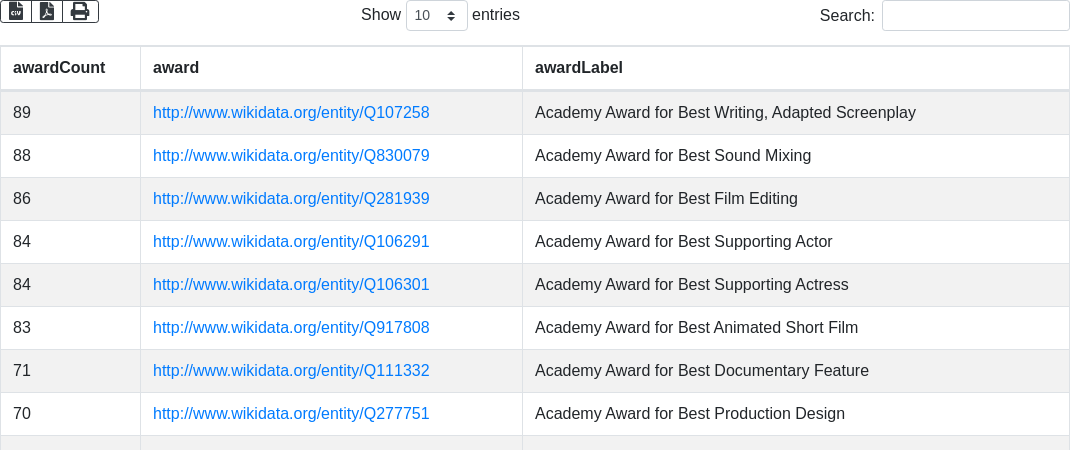The image size is (1070, 450).
Task: Visit the Q106291 wikidata entity
Action: (291, 242)
